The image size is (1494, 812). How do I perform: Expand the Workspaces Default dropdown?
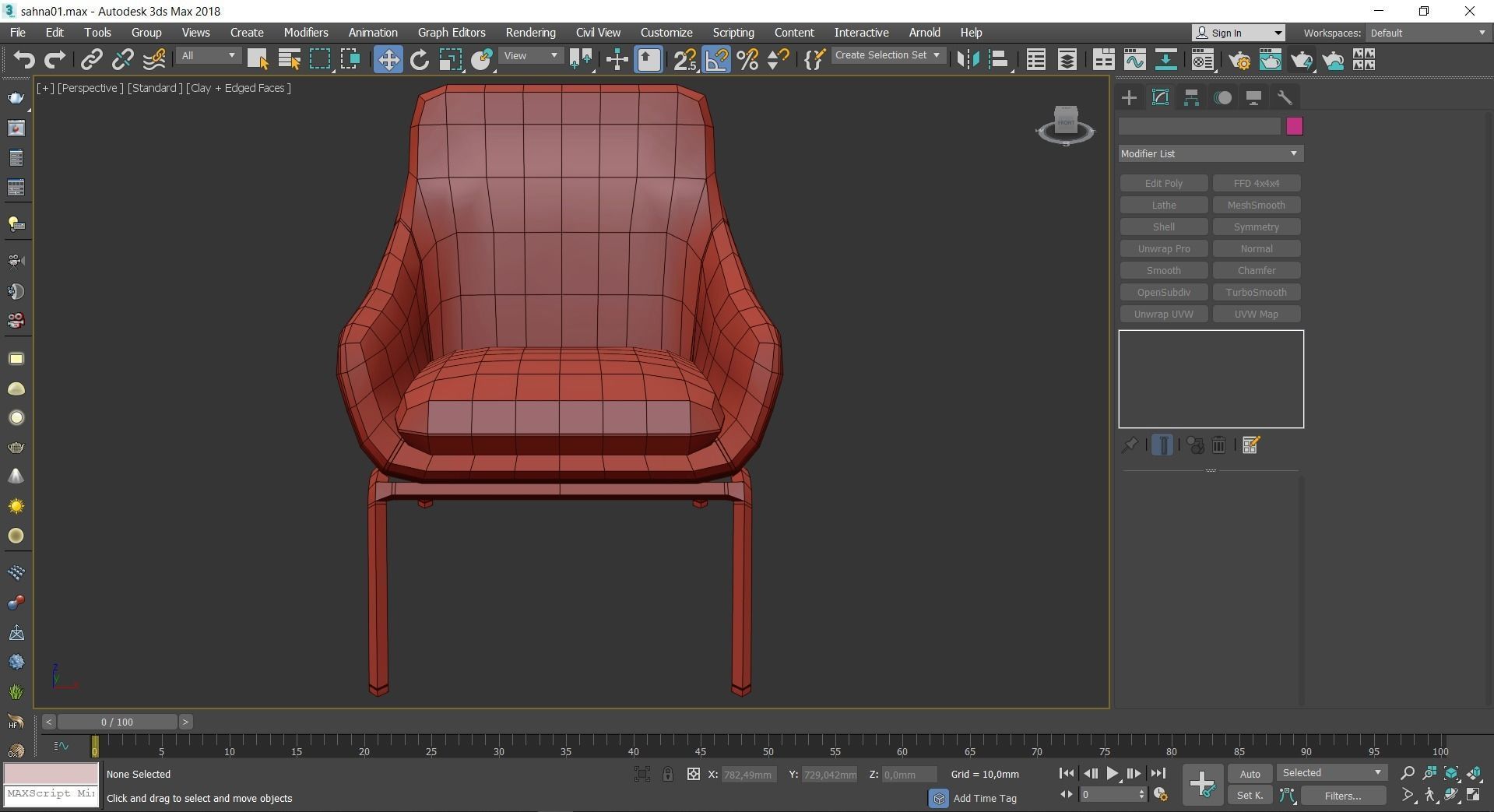1427,33
